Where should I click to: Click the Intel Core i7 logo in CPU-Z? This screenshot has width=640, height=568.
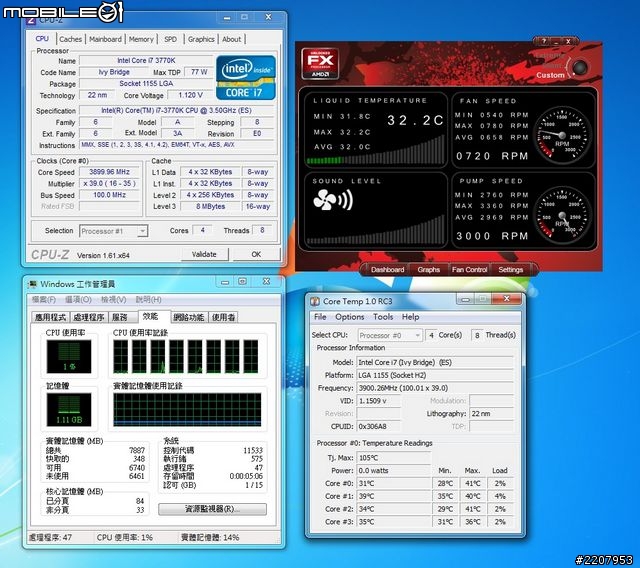click(246, 78)
